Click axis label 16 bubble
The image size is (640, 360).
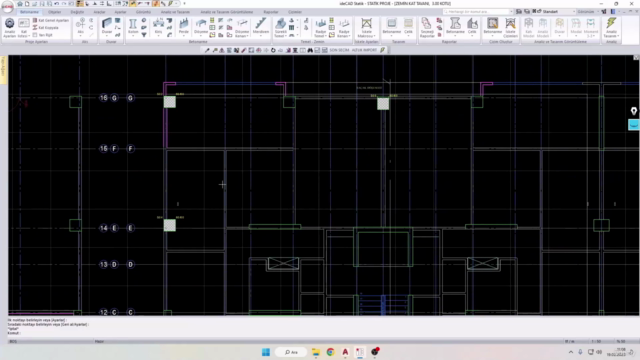tap(104, 98)
